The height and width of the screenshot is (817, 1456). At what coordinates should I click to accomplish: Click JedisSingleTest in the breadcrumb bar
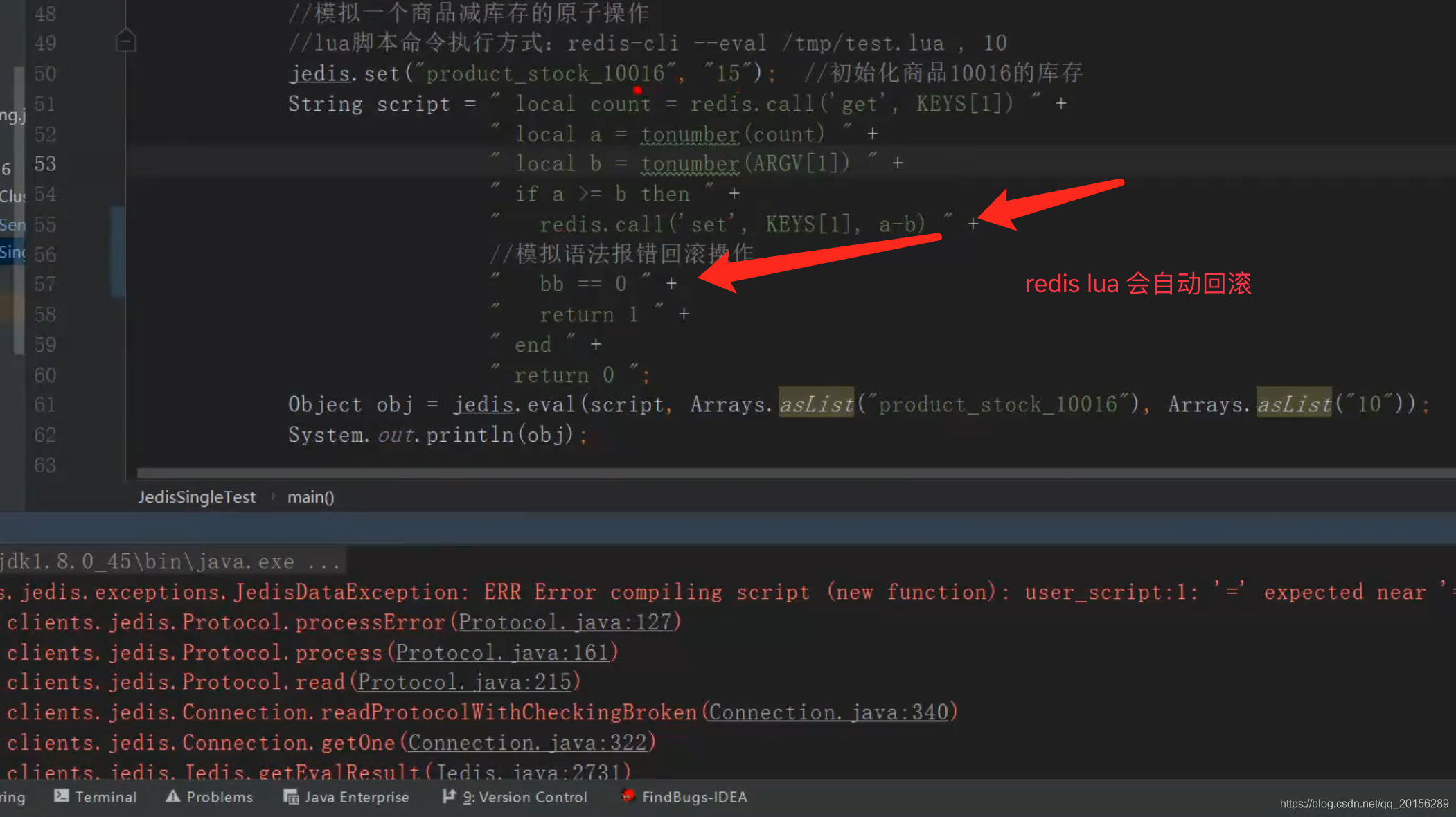click(x=197, y=497)
